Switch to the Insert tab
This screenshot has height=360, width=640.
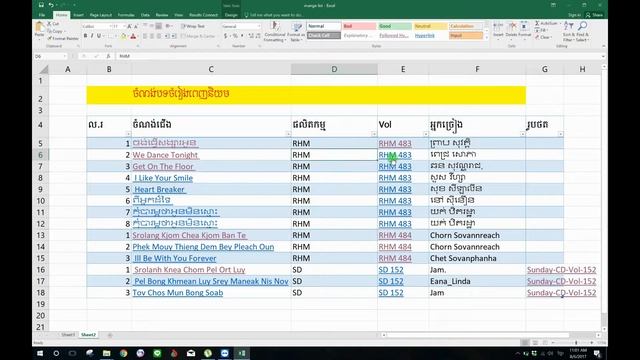click(78, 15)
